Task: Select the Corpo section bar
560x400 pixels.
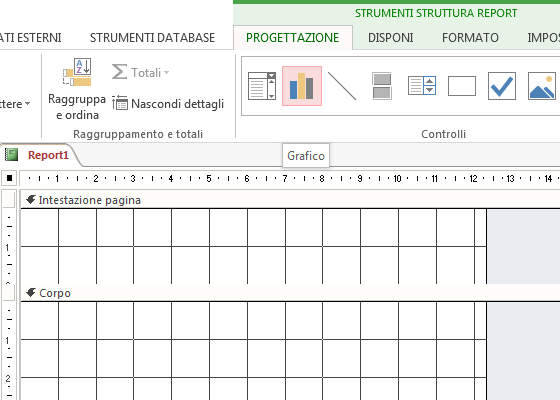Action: point(290,293)
